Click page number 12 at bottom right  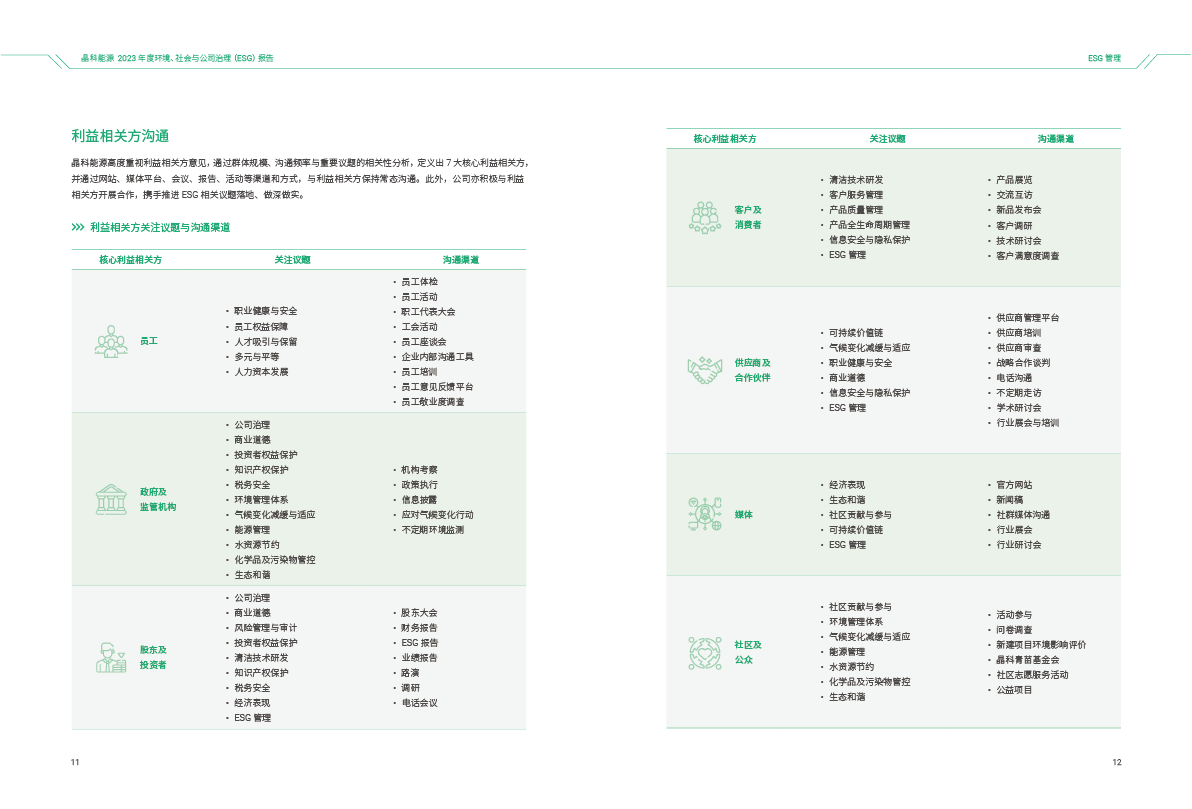point(1117,763)
